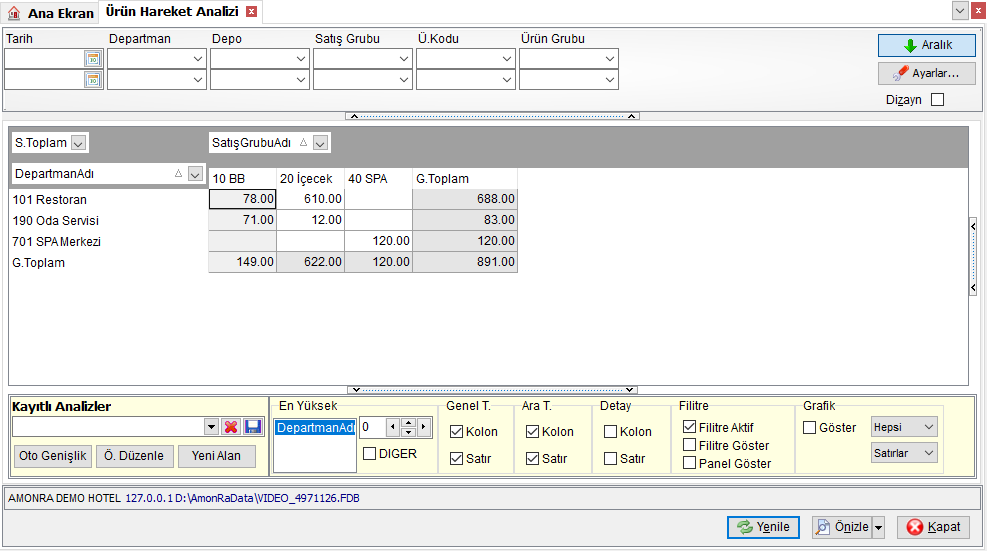
Task: Click the Oto Genişlik button
Action: 52,456
